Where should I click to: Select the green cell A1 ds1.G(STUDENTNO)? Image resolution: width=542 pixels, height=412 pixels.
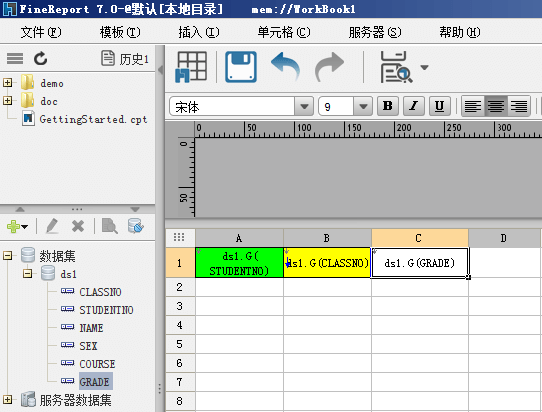pyautogui.click(x=239, y=263)
